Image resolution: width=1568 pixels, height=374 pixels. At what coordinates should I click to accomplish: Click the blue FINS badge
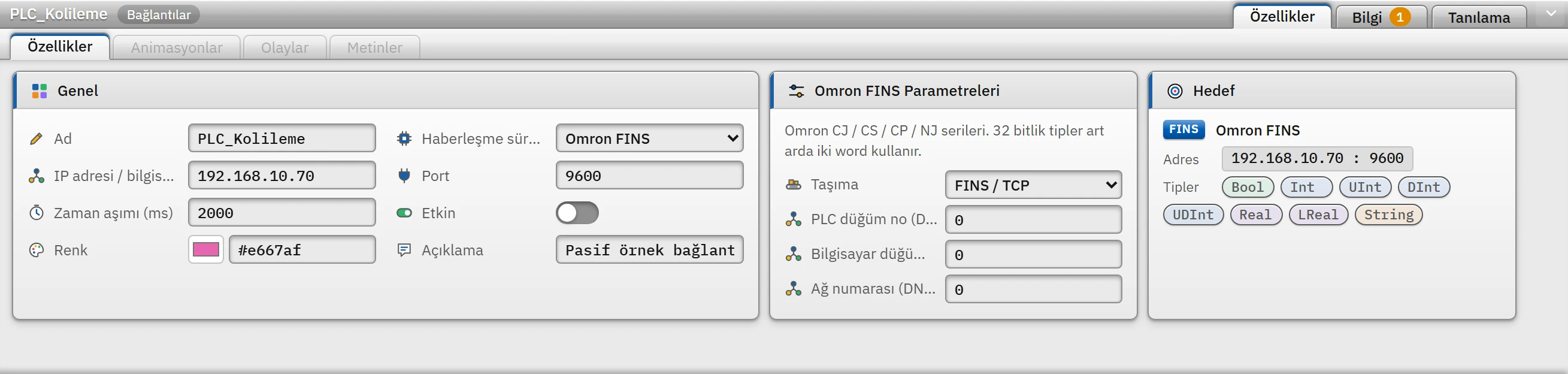[x=1183, y=129]
